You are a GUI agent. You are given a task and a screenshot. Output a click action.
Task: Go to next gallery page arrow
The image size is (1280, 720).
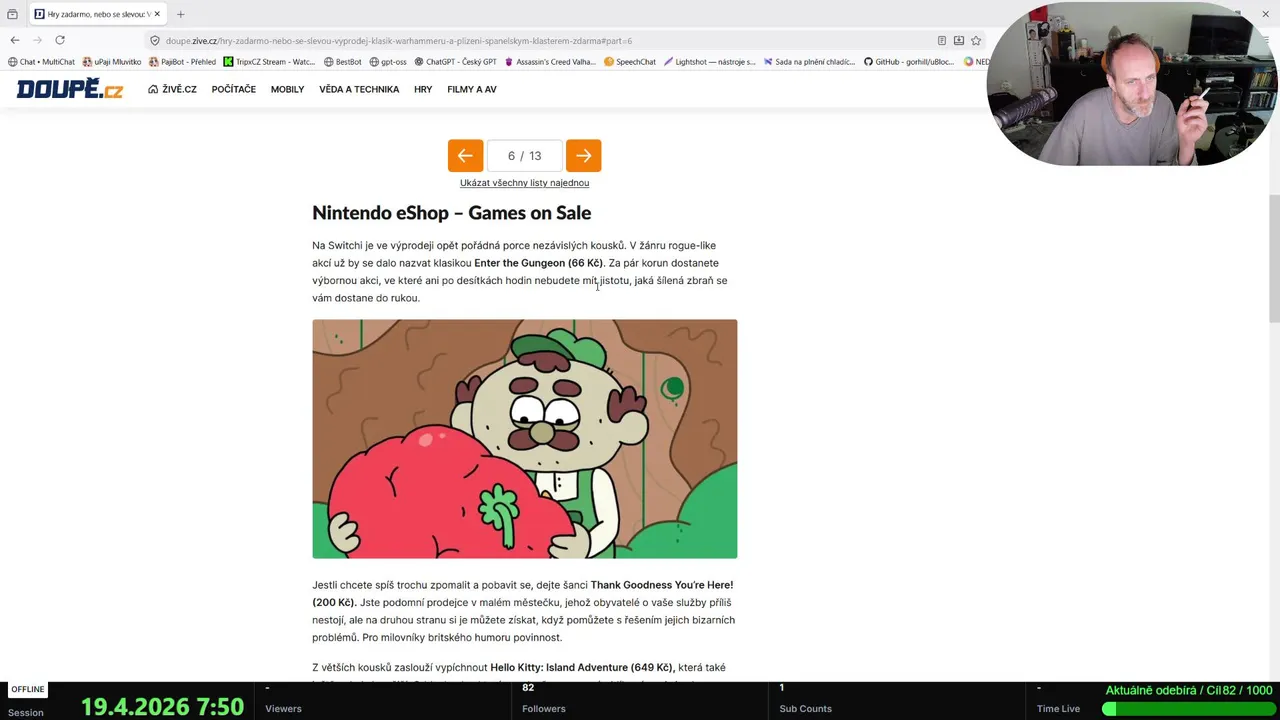(x=583, y=156)
